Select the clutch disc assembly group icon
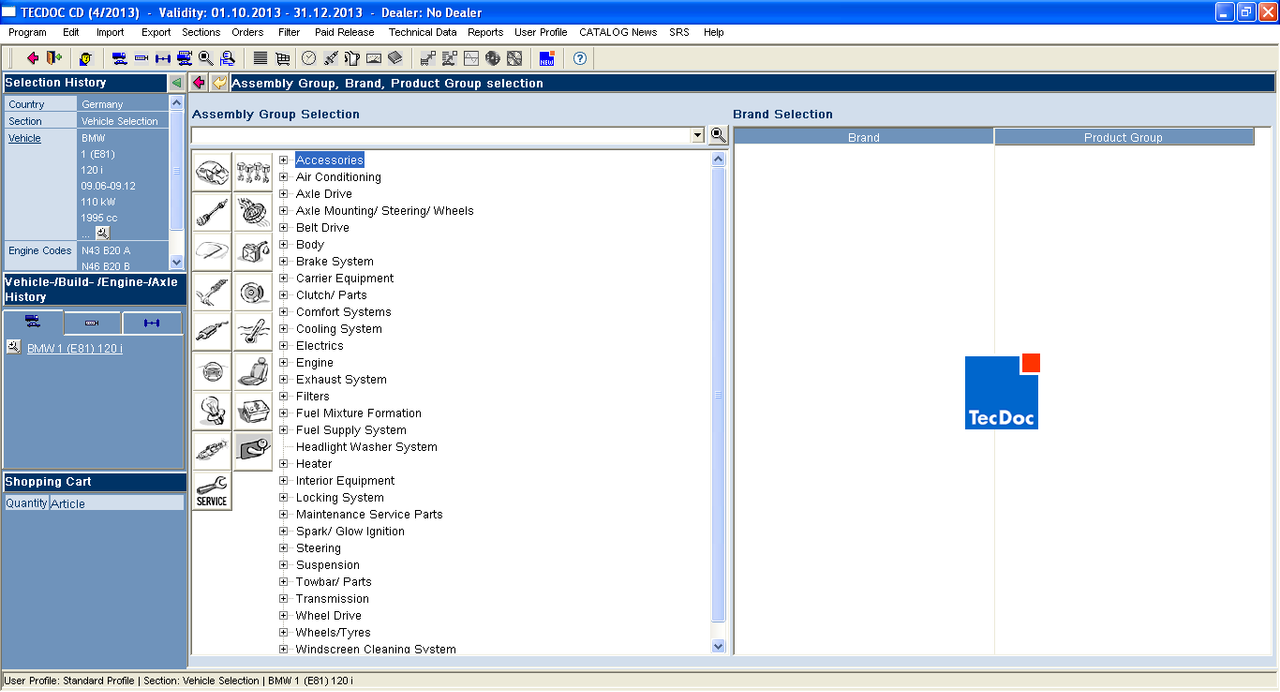 tap(253, 211)
